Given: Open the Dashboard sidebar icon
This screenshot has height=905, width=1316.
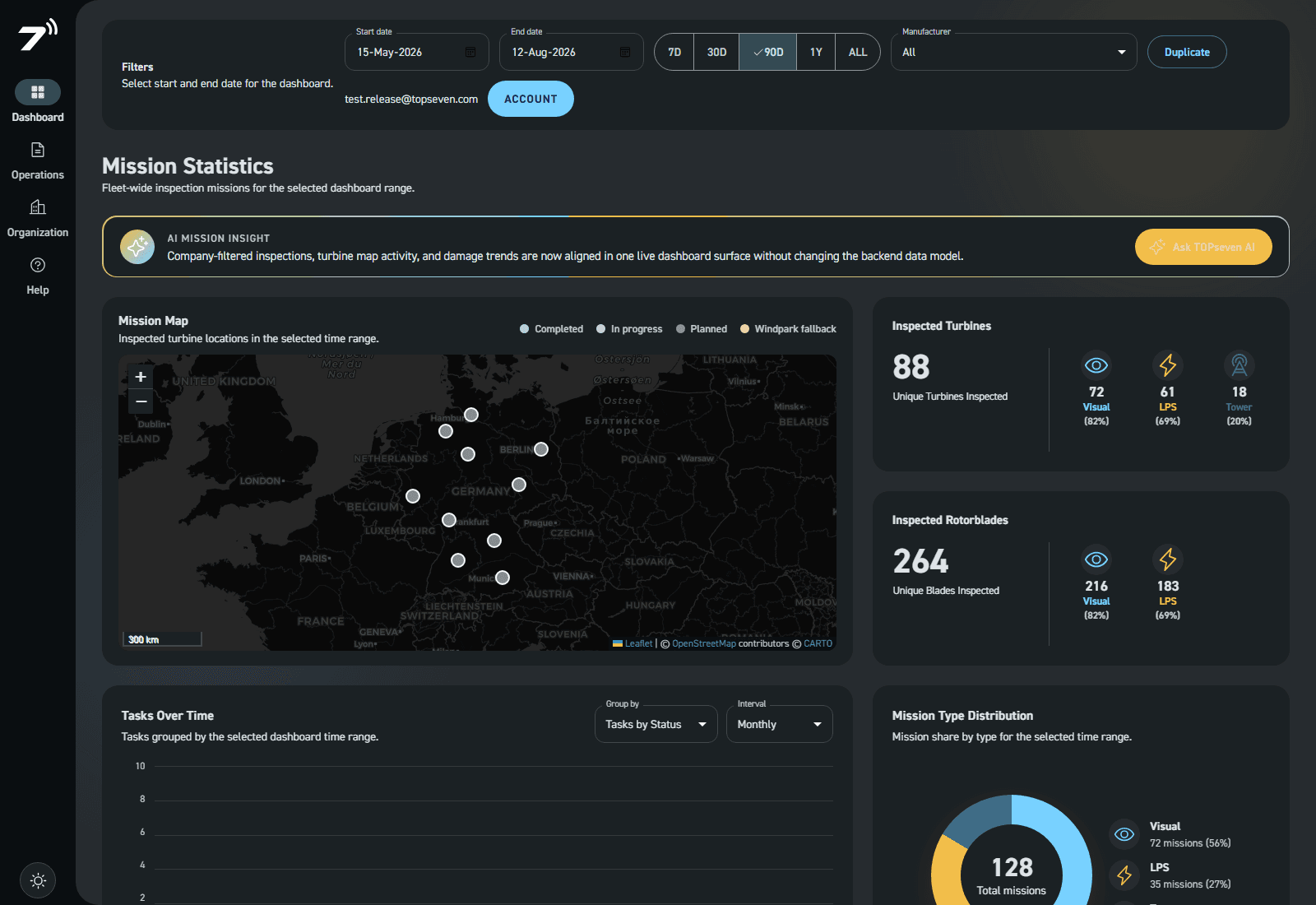Looking at the screenshot, I should (38, 92).
